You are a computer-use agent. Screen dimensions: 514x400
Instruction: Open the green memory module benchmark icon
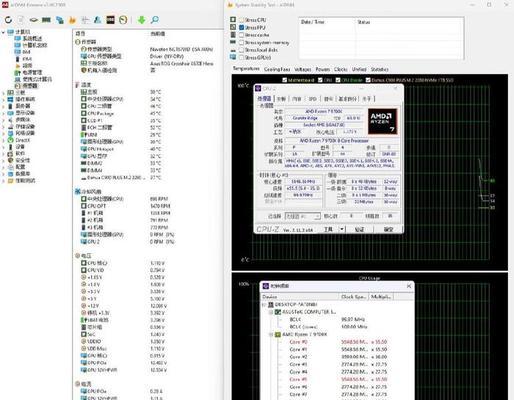(46, 20)
